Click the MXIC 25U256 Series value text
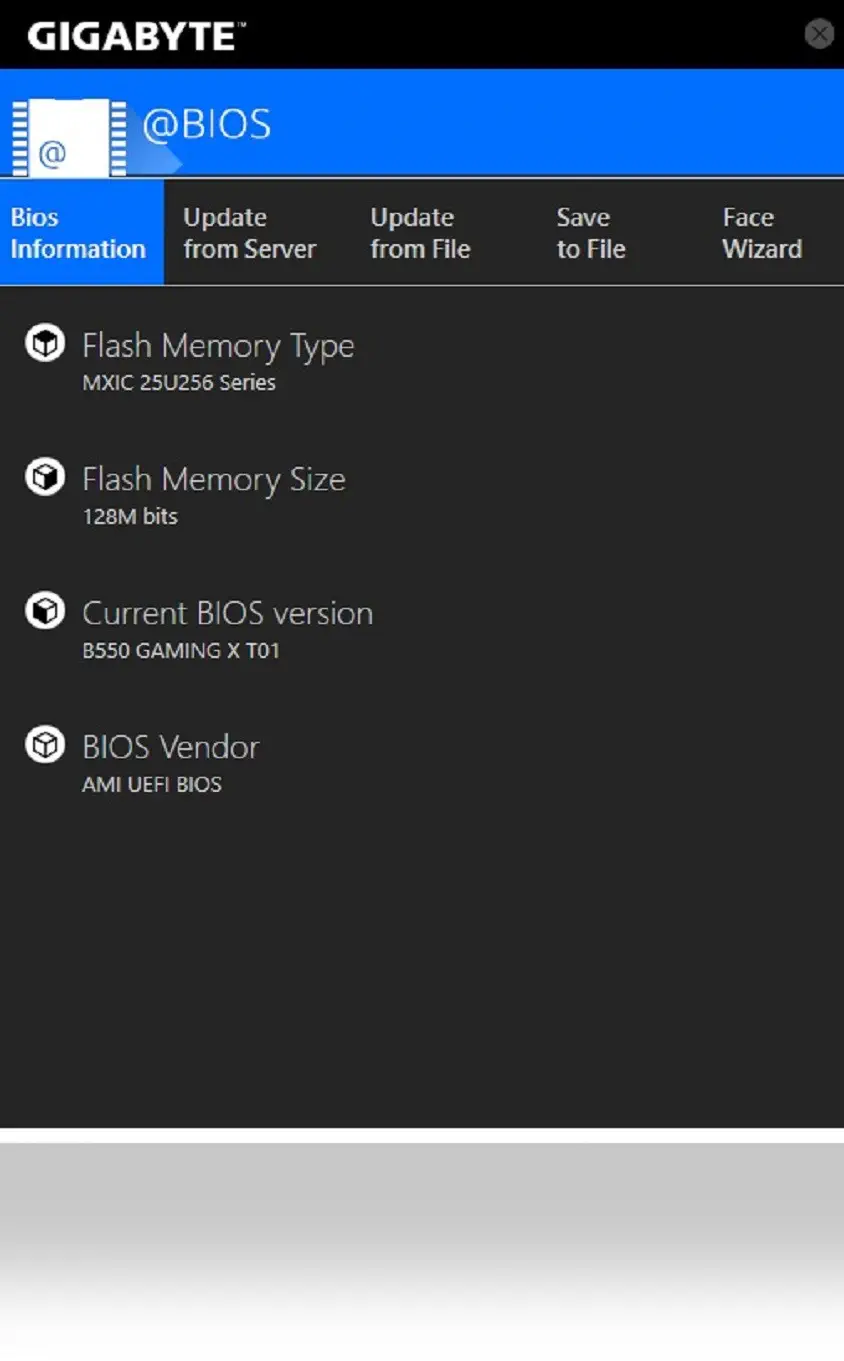844x1361 pixels. coord(179,383)
